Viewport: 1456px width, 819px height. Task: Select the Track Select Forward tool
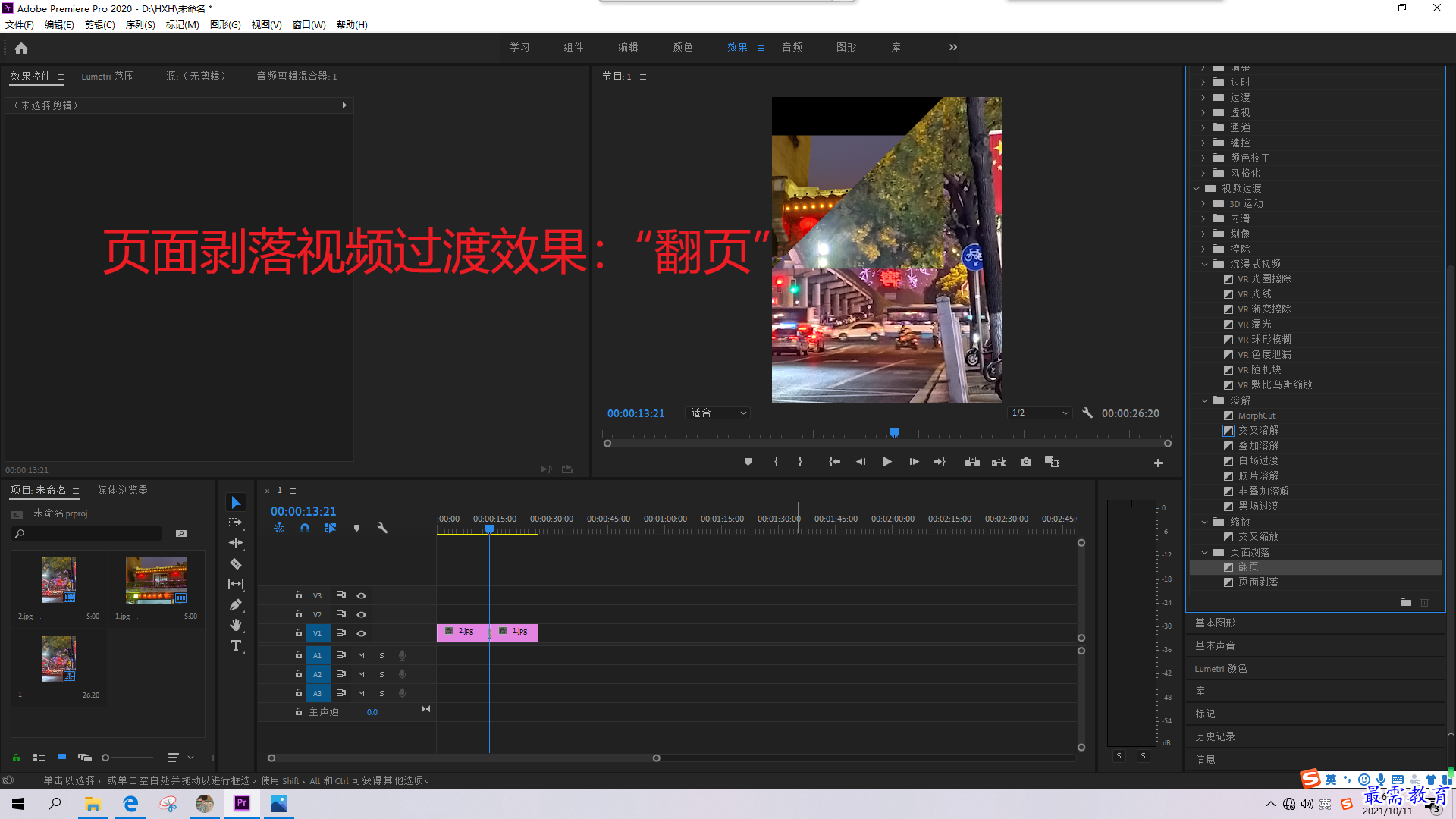236,522
